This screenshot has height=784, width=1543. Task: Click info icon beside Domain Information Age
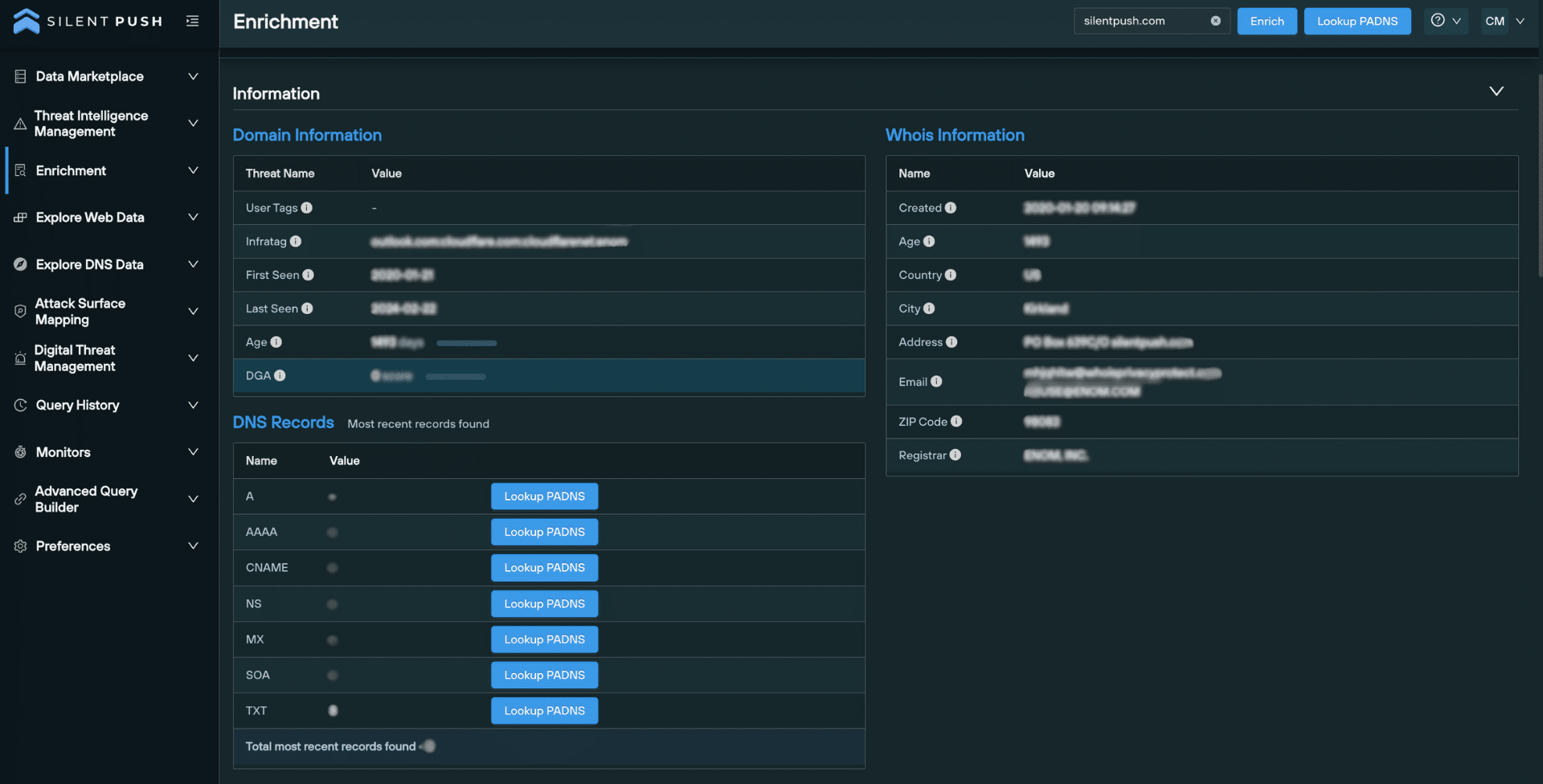pos(276,342)
